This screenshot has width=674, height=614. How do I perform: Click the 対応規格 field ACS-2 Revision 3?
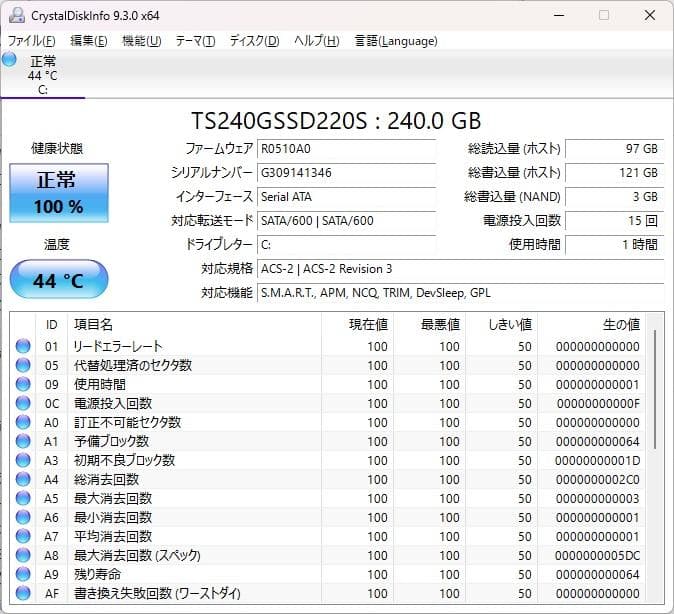[x=460, y=269]
